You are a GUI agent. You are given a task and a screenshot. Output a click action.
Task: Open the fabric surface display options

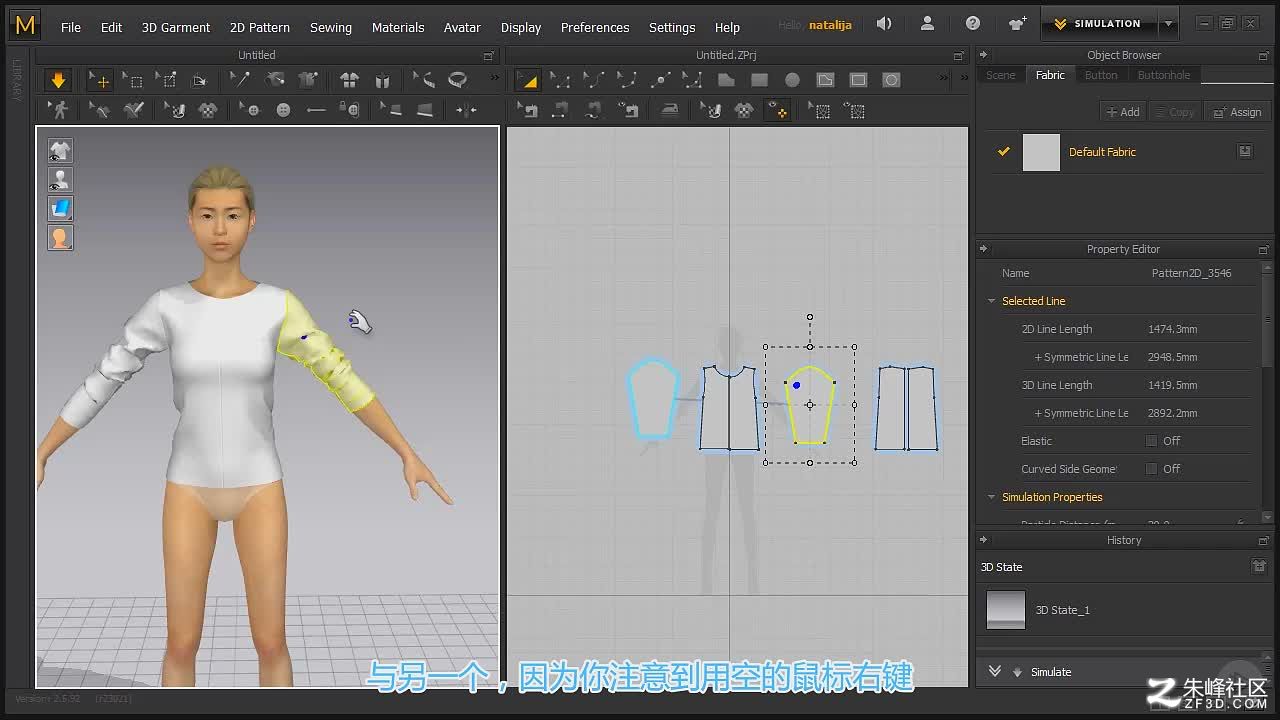coord(60,208)
